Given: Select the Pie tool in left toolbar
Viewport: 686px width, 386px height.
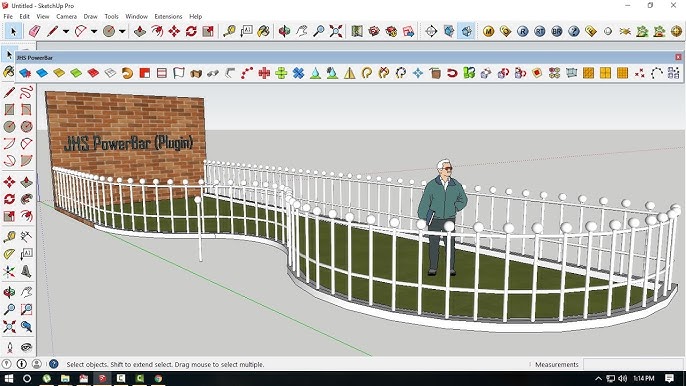Looking at the screenshot, I should tap(26, 160).
